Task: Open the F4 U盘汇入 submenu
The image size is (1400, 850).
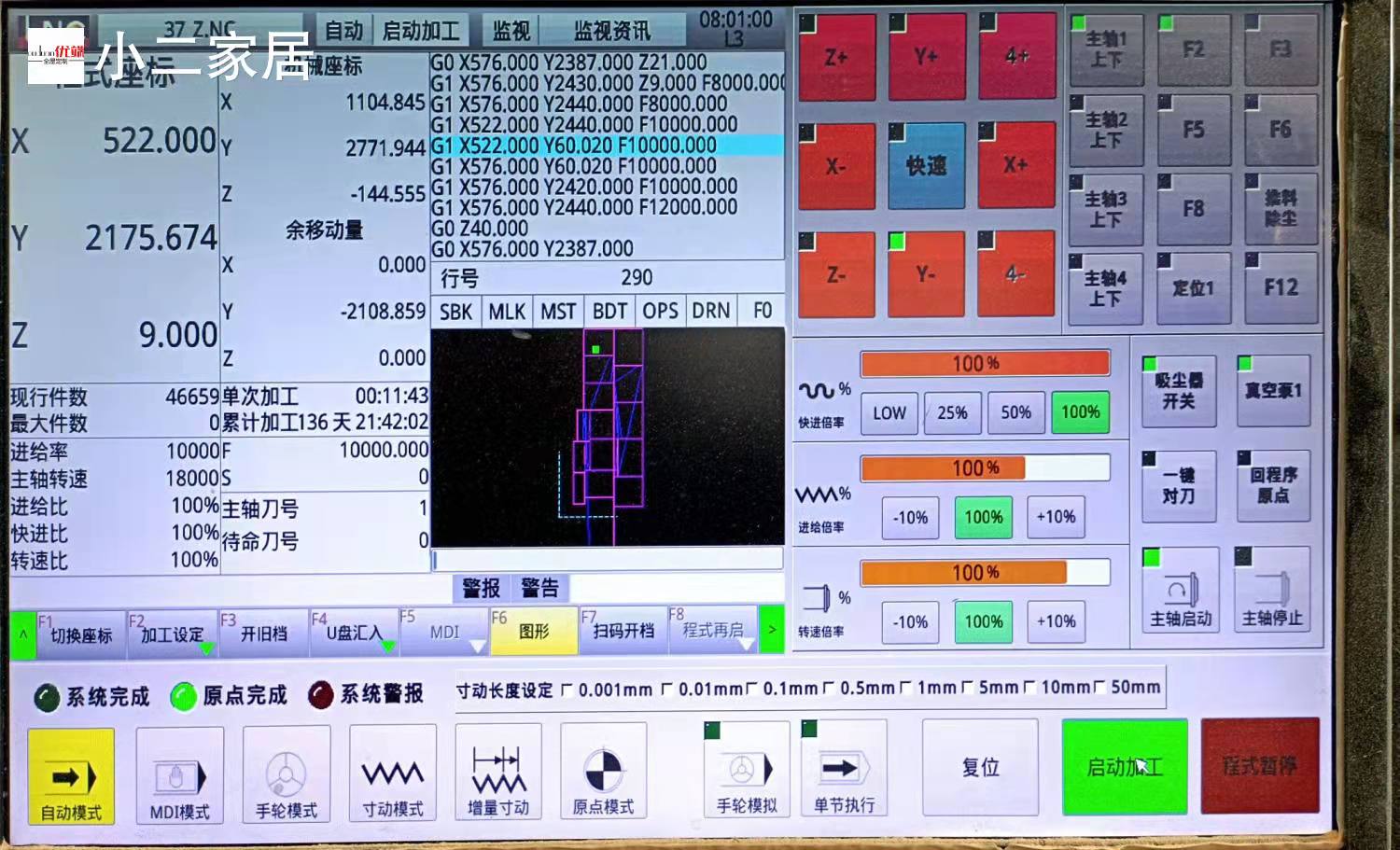Action: (x=355, y=633)
